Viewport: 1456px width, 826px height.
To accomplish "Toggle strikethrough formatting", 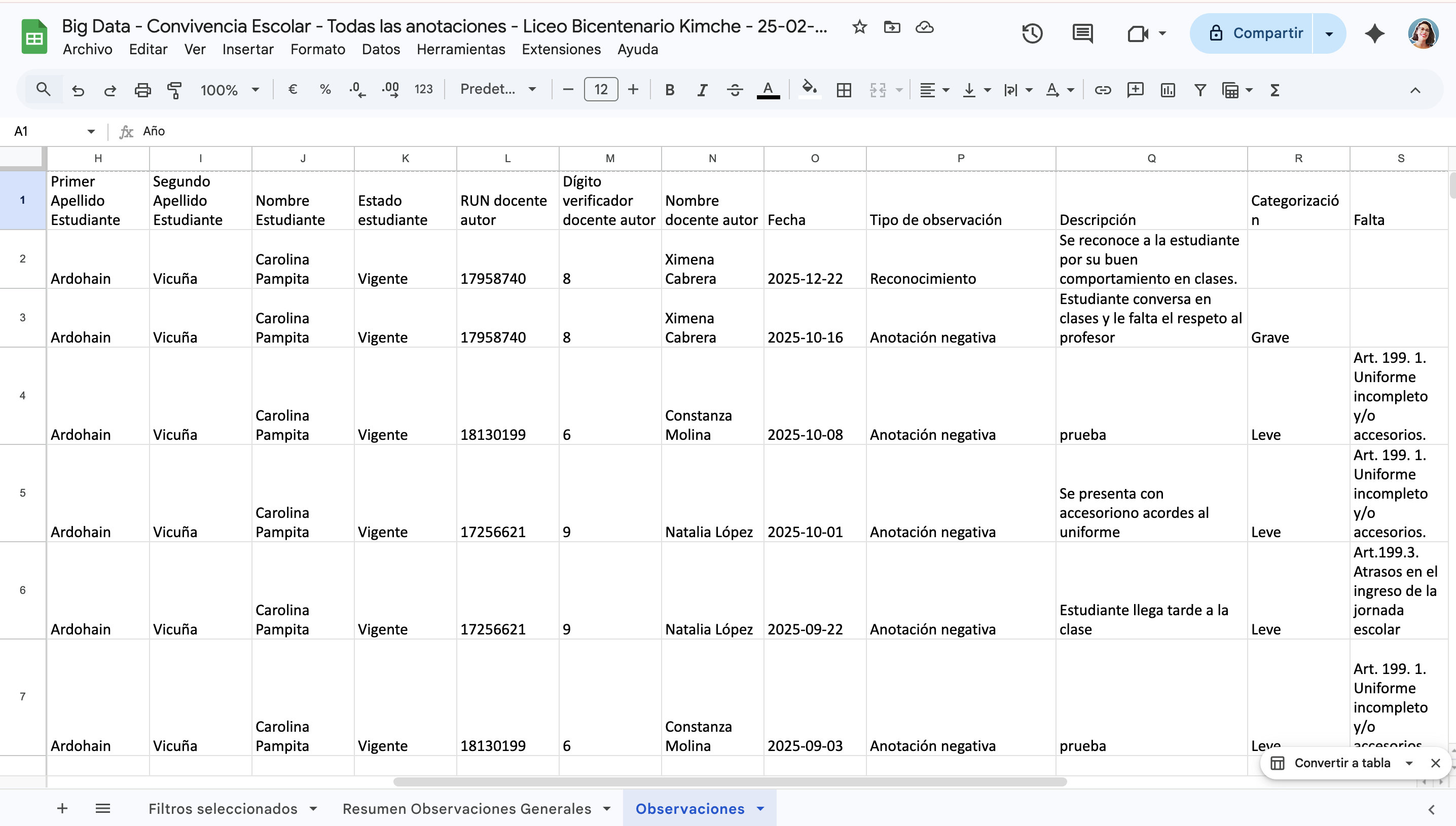I will pyautogui.click(x=735, y=90).
